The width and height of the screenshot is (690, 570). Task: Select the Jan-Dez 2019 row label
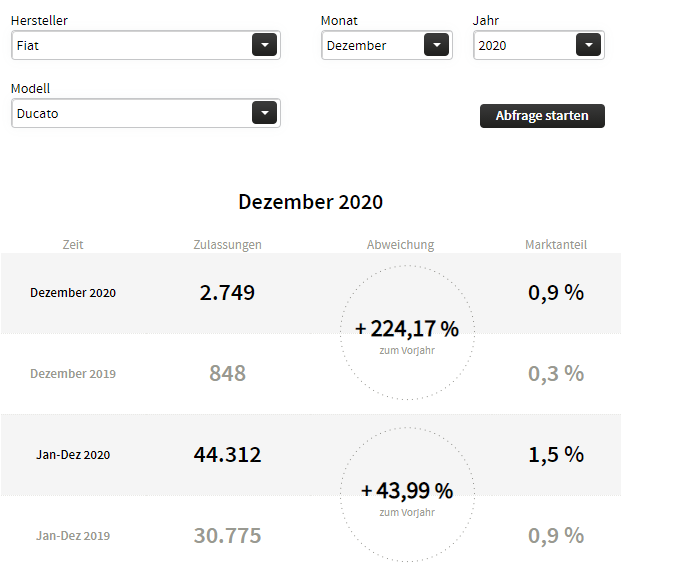pyautogui.click(x=73, y=536)
